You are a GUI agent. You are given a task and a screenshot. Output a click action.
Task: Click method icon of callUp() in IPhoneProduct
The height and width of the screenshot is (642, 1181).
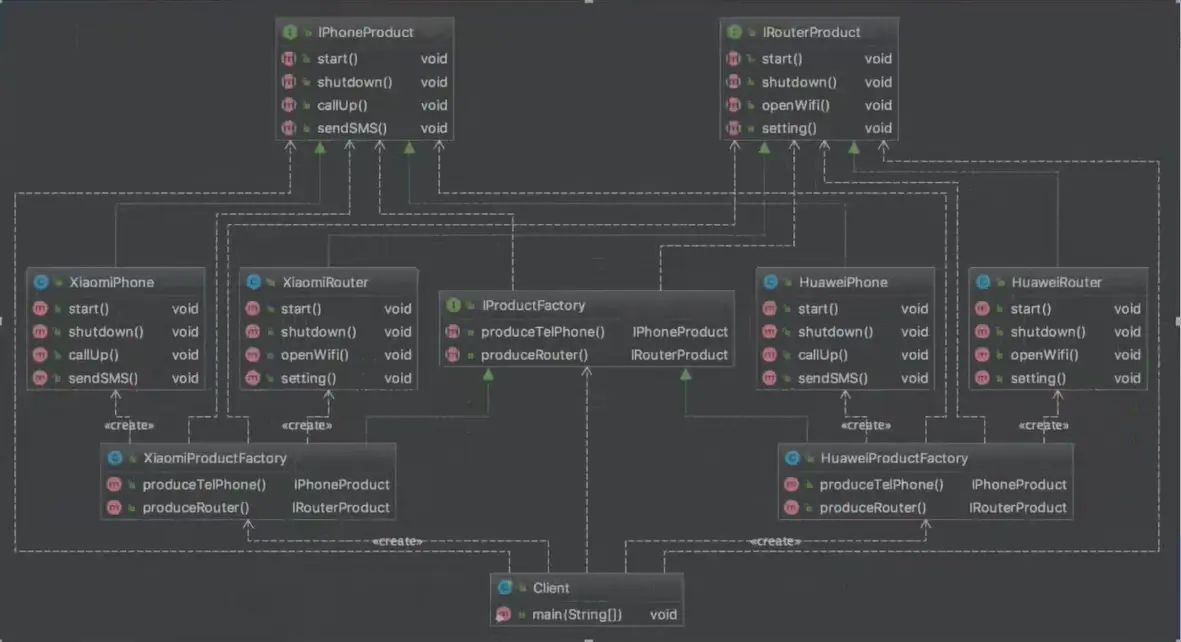[288, 105]
